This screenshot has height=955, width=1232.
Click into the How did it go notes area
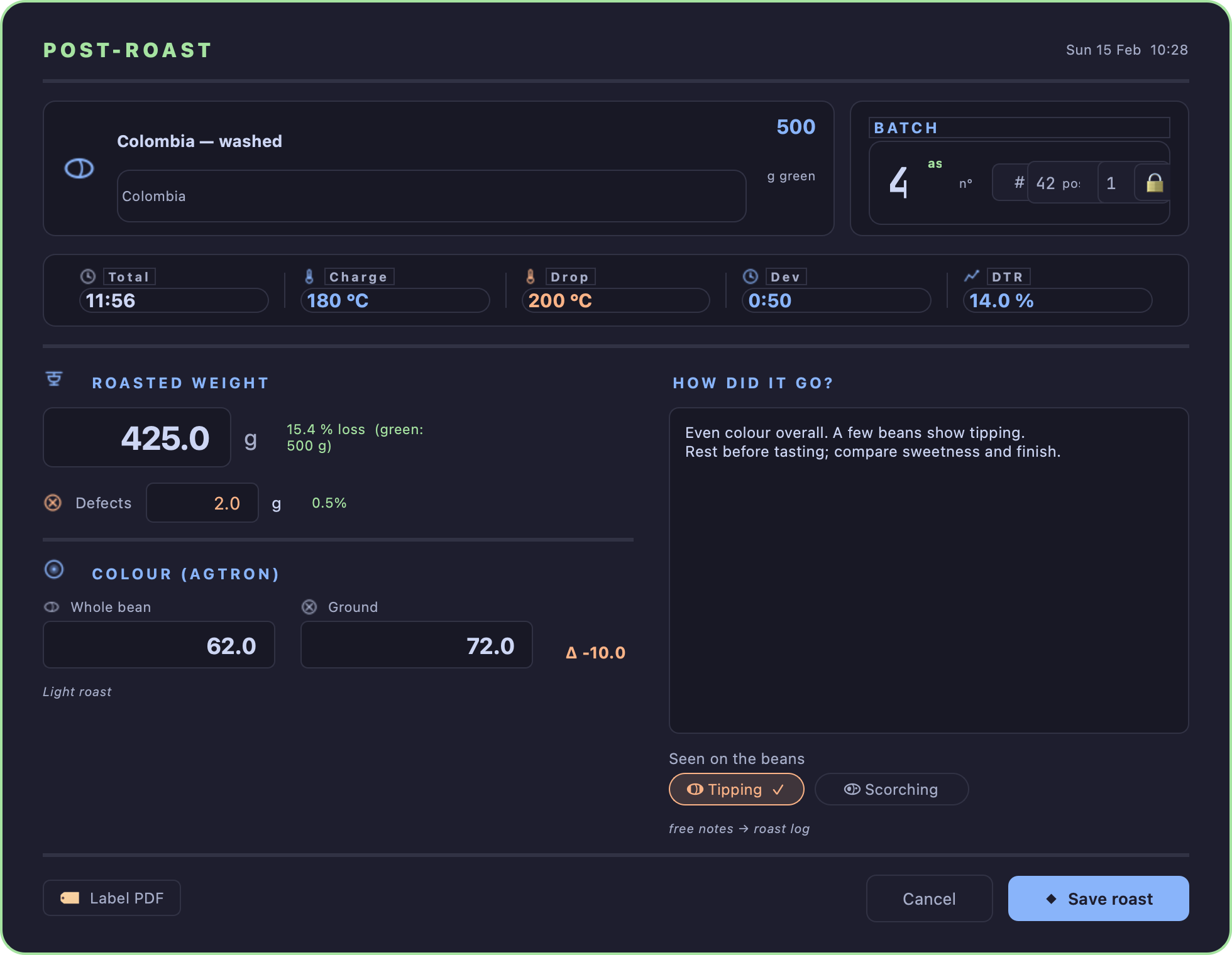[929, 570]
